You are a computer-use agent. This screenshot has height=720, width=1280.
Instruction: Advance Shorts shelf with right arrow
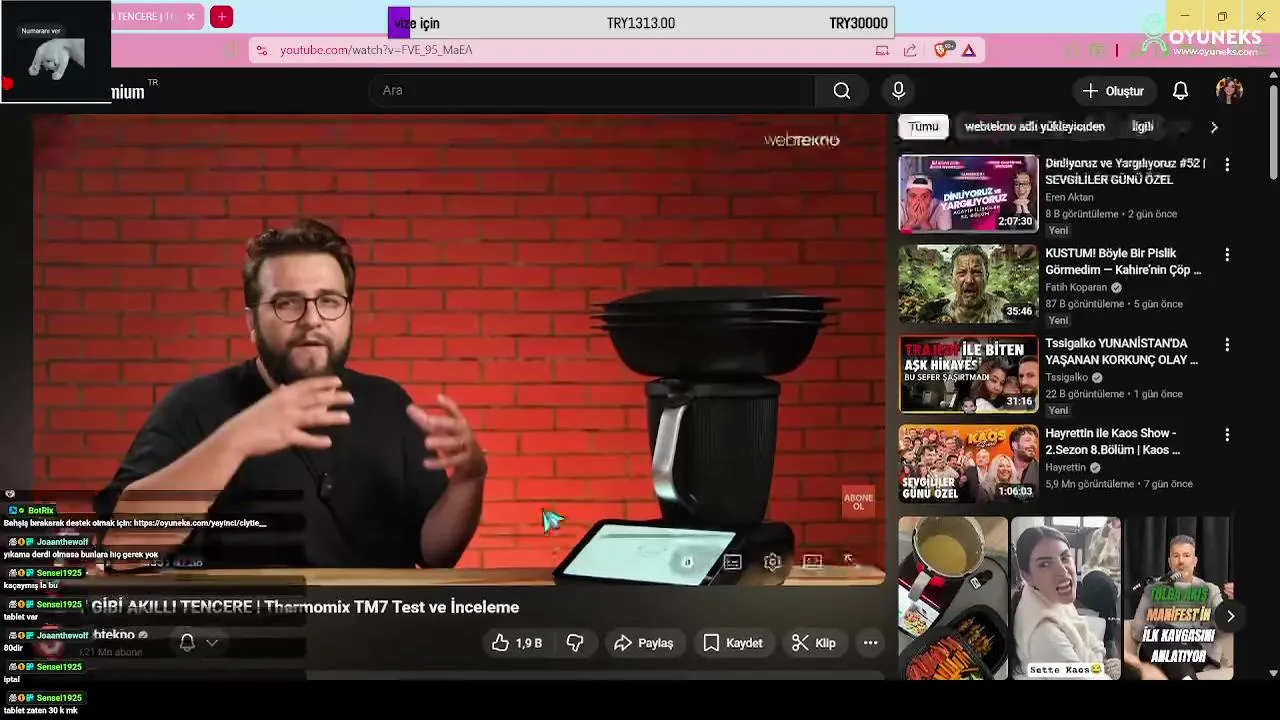coord(1230,616)
